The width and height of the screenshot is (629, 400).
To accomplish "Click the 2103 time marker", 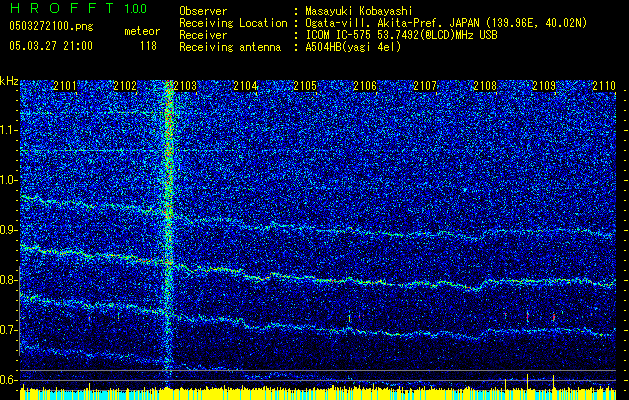I will coord(185,87).
